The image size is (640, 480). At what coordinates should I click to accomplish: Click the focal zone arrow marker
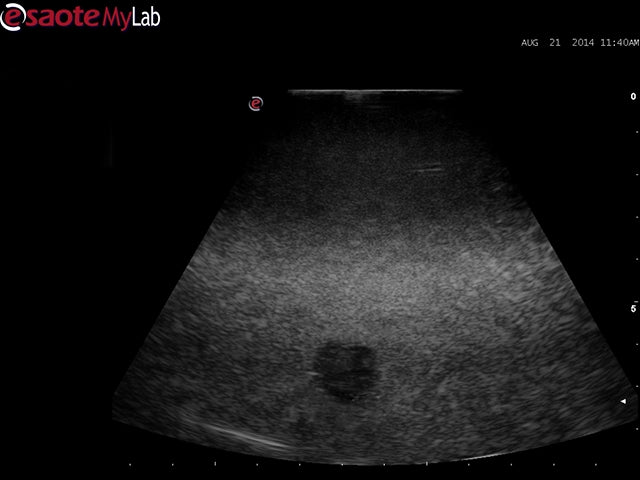tap(623, 402)
